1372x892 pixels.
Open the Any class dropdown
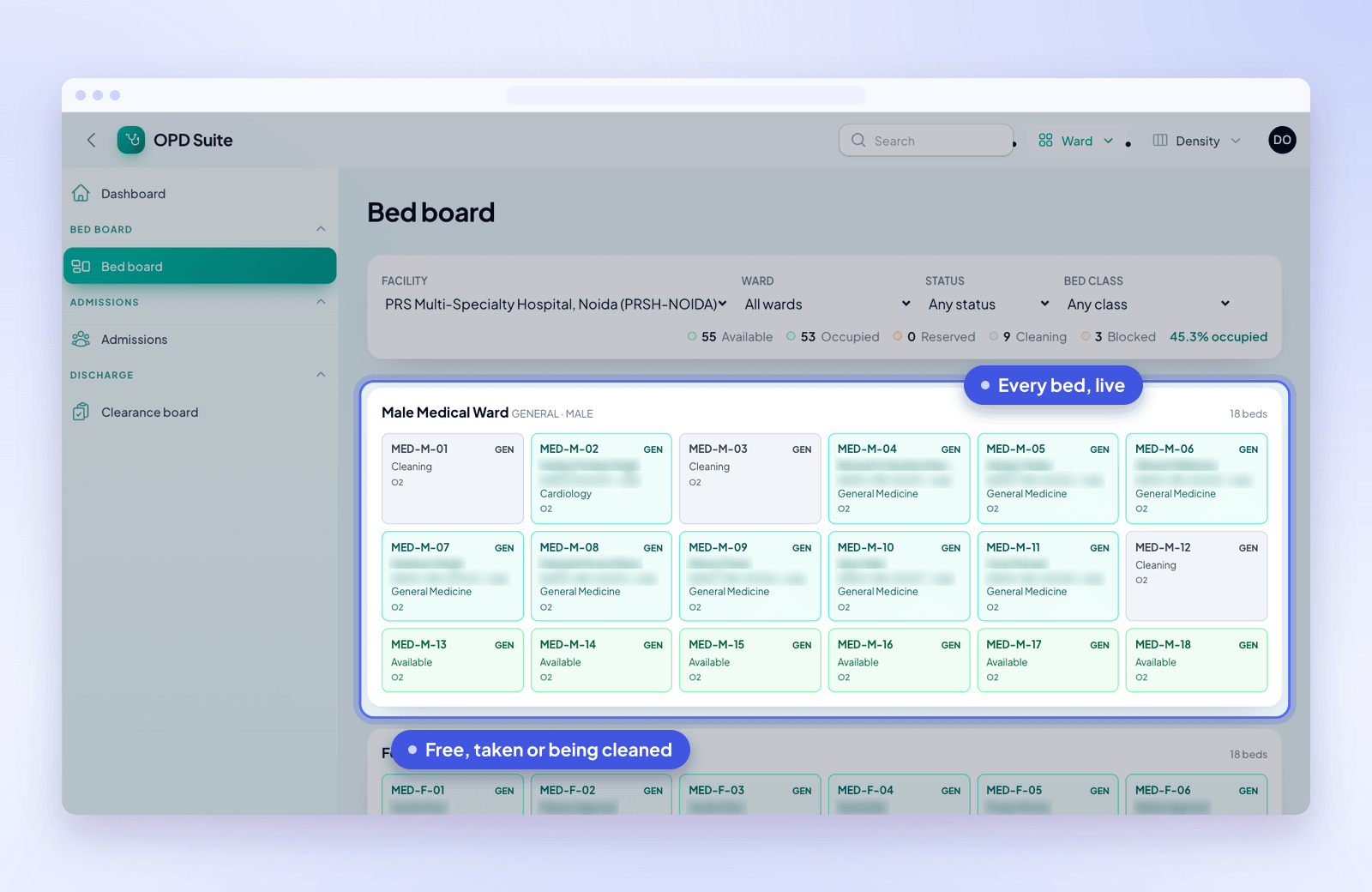click(x=1148, y=304)
